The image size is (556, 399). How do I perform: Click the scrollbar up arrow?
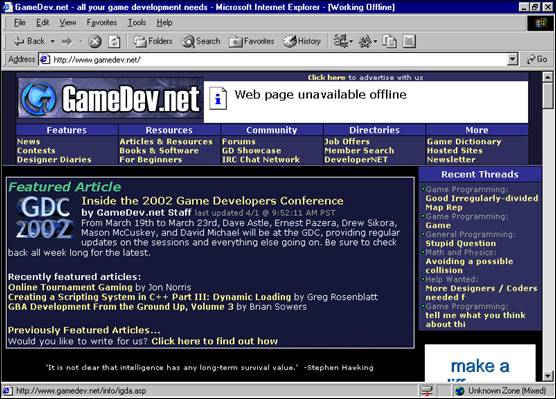pos(547,77)
